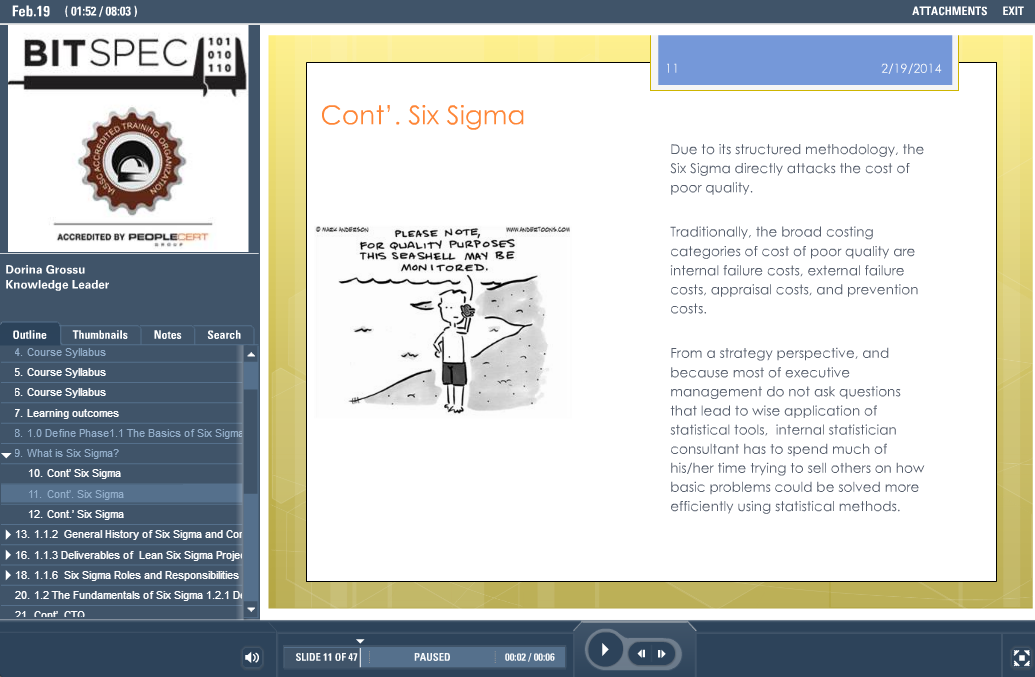Image resolution: width=1035 pixels, height=677 pixels.
Task: Open slide 16. 1.1.3 Deliverables
Action: click(122, 555)
